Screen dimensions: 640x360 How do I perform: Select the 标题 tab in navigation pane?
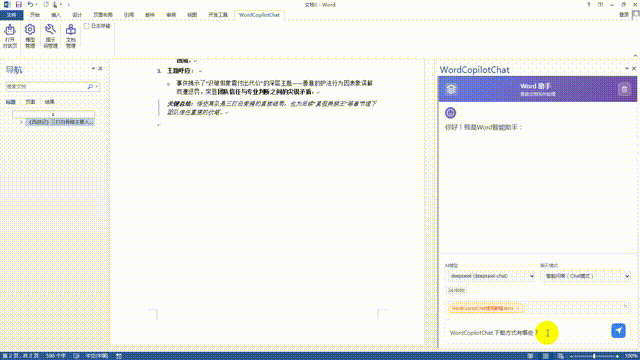11,102
